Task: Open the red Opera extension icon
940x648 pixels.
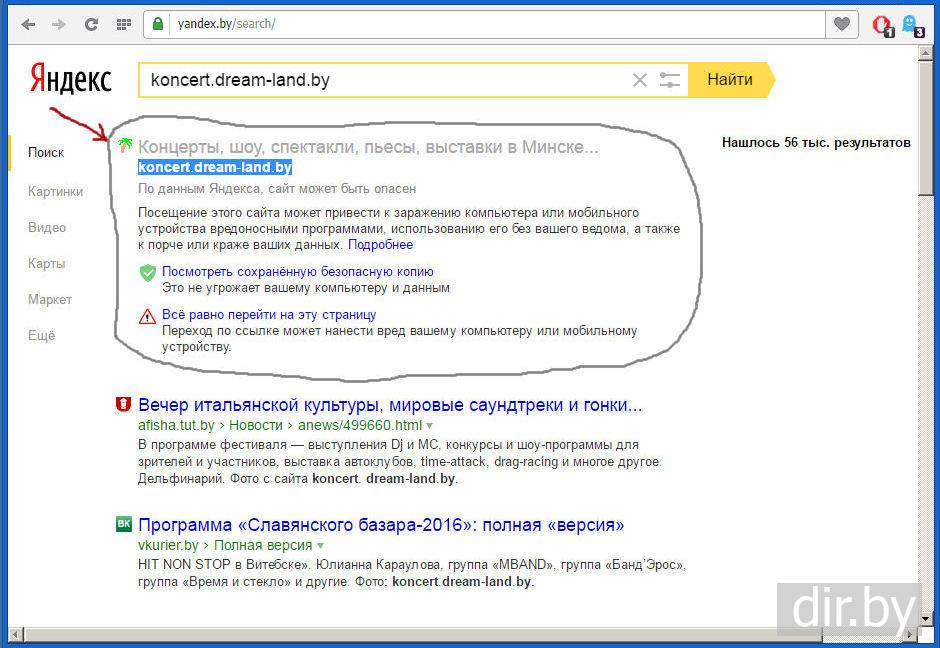Action: pyautogui.click(x=881, y=24)
